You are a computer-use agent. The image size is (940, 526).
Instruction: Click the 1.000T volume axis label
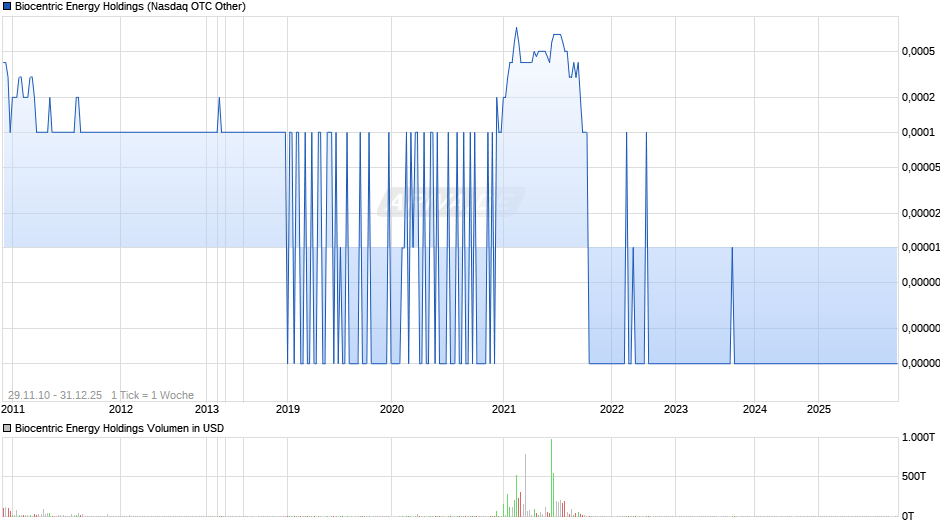(x=918, y=437)
